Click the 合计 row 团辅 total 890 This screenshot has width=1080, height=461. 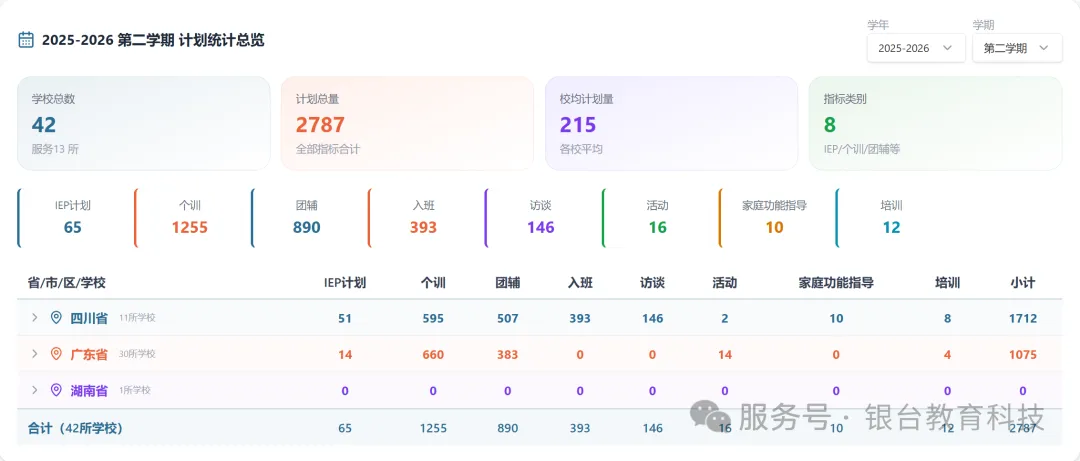pos(508,428)
